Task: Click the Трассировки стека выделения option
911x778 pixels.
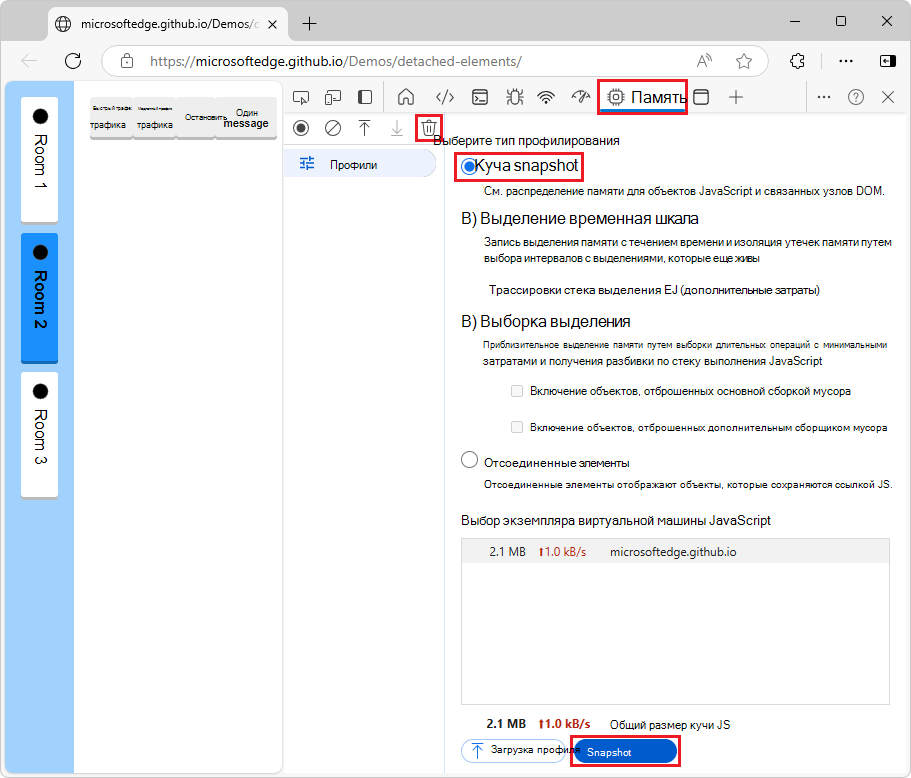Action: tap(654, 289)
